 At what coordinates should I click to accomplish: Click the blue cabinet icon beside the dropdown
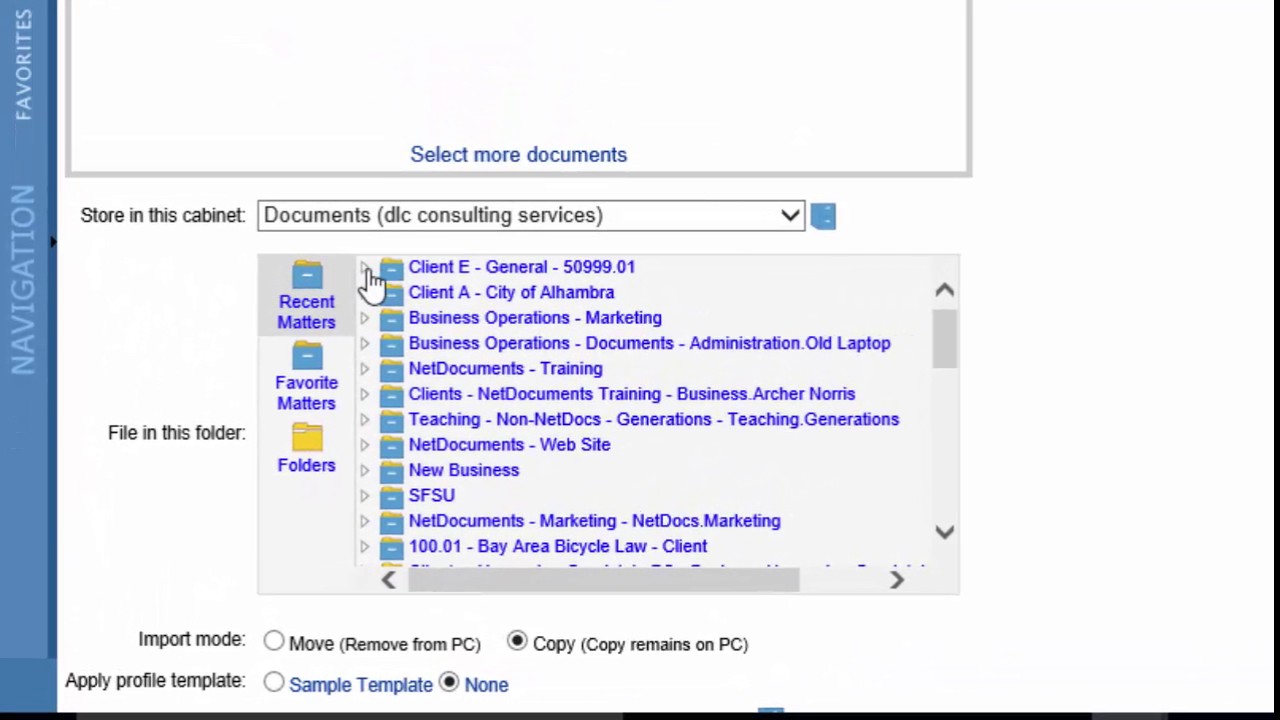pyautogui.click(x=823, y=216)
